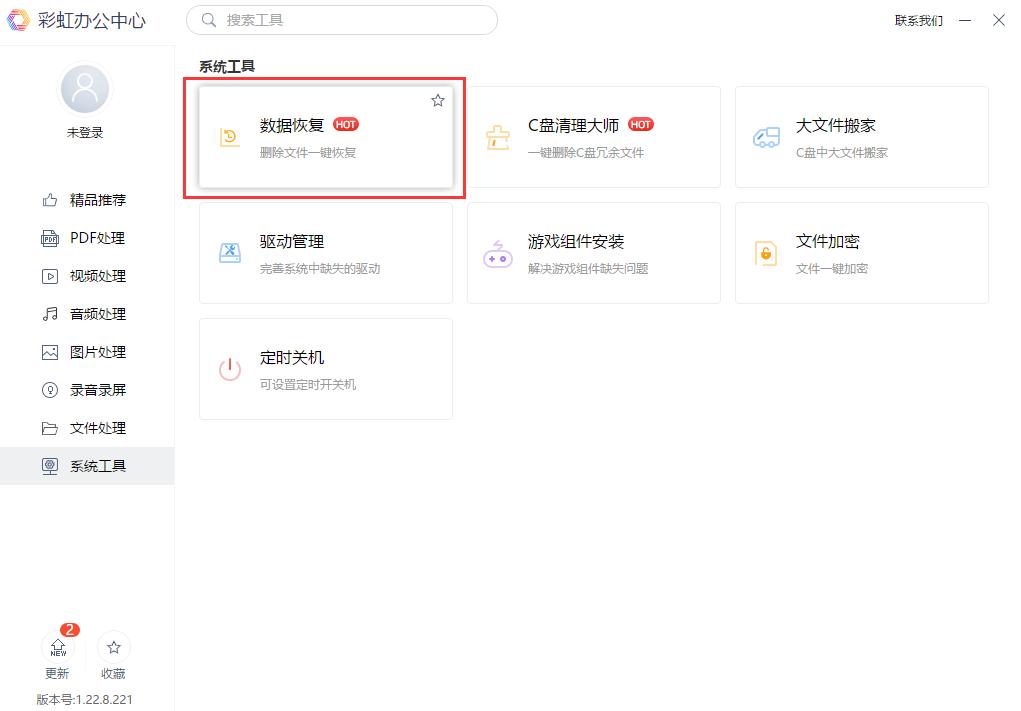Click the 未登录 login text
This screenshot has width=1021, height=711.
[85, 131]
